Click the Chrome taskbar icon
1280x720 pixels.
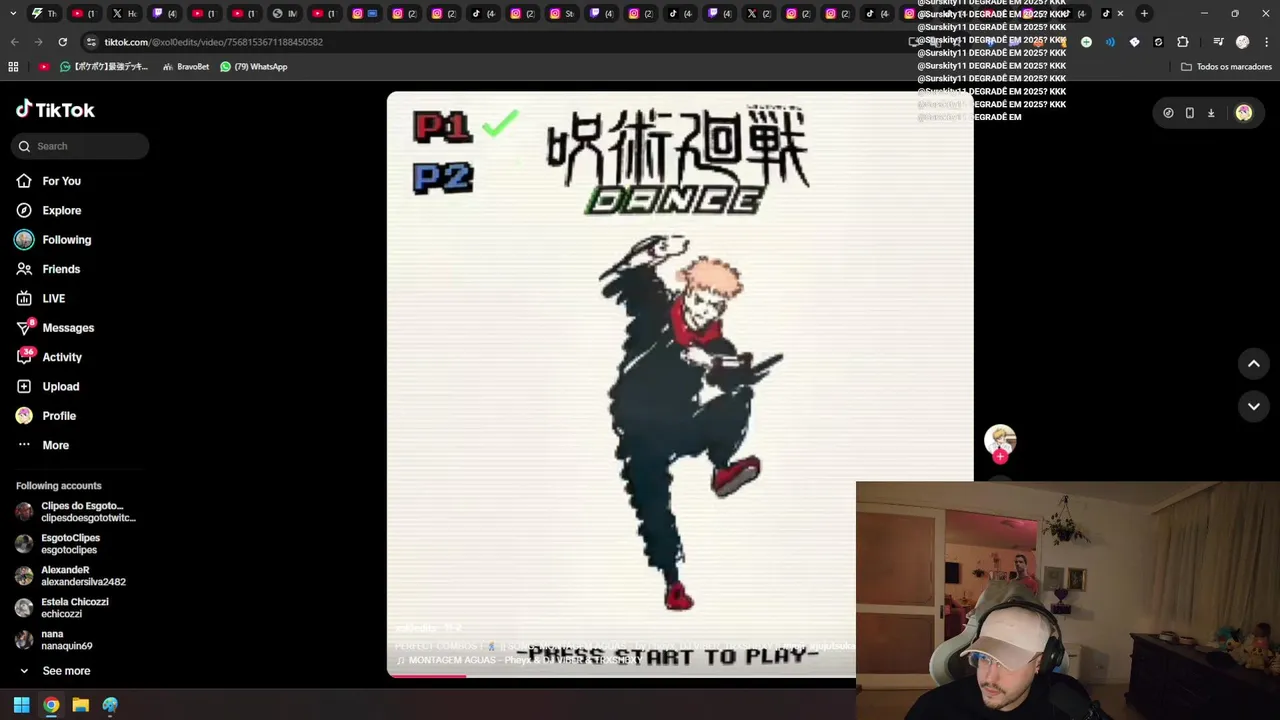click(51, 705)
